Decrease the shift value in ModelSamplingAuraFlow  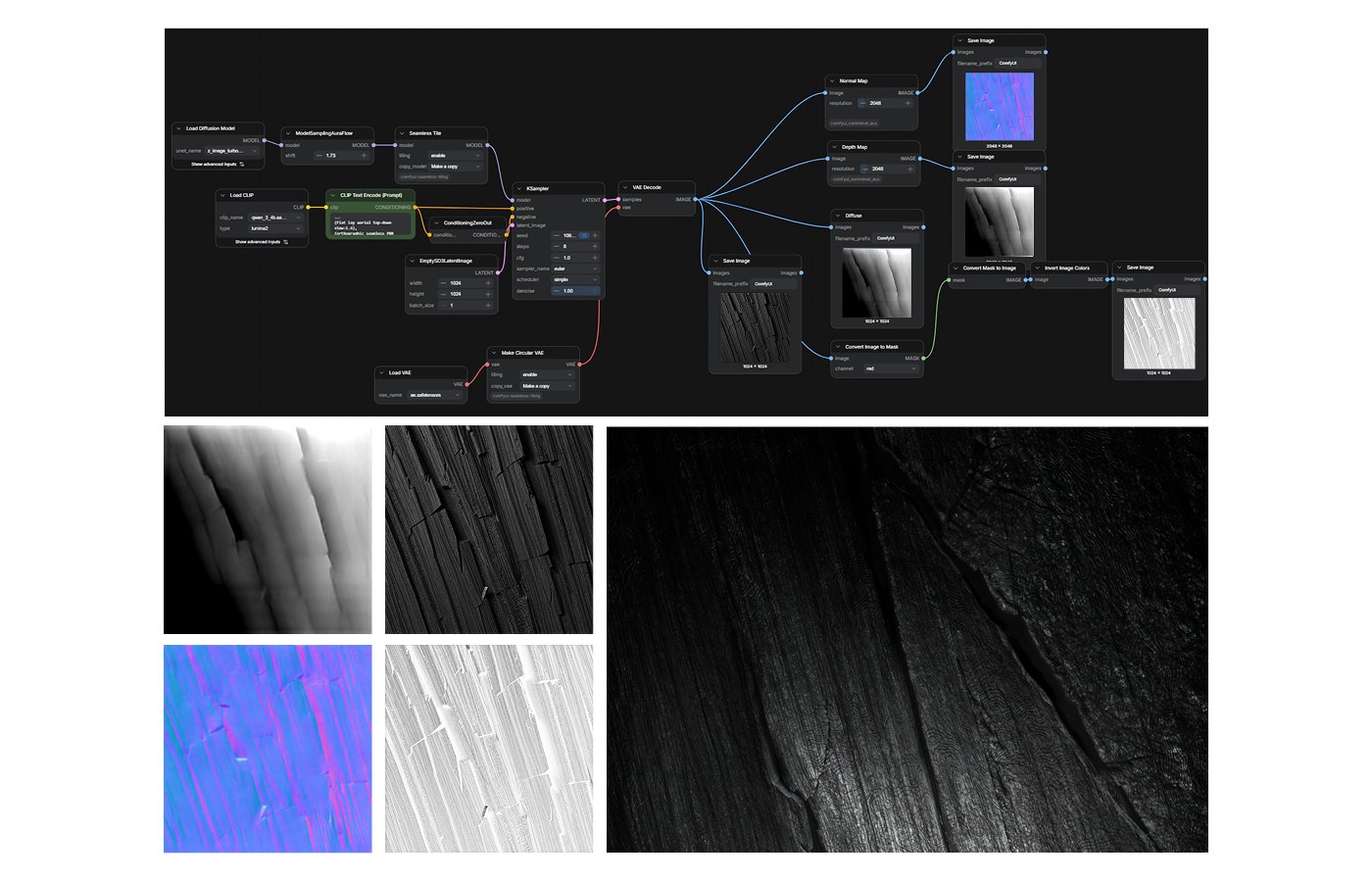click(x=318, y=156)
